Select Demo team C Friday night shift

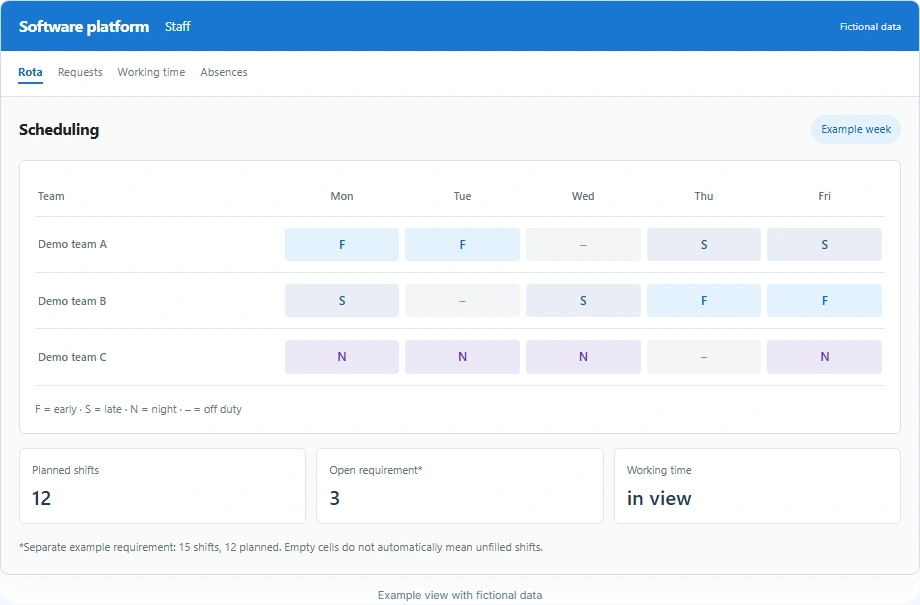click(x=824, y=357)
